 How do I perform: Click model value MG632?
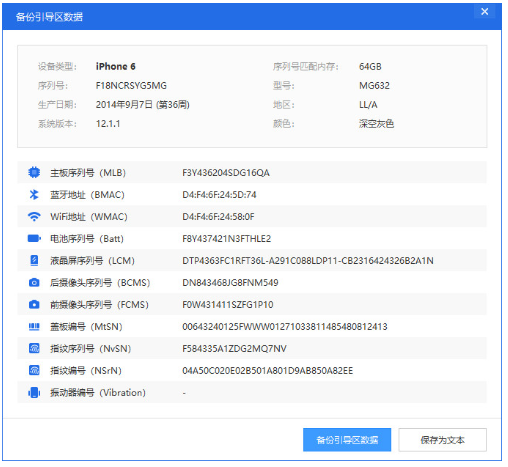pos(374,86)
